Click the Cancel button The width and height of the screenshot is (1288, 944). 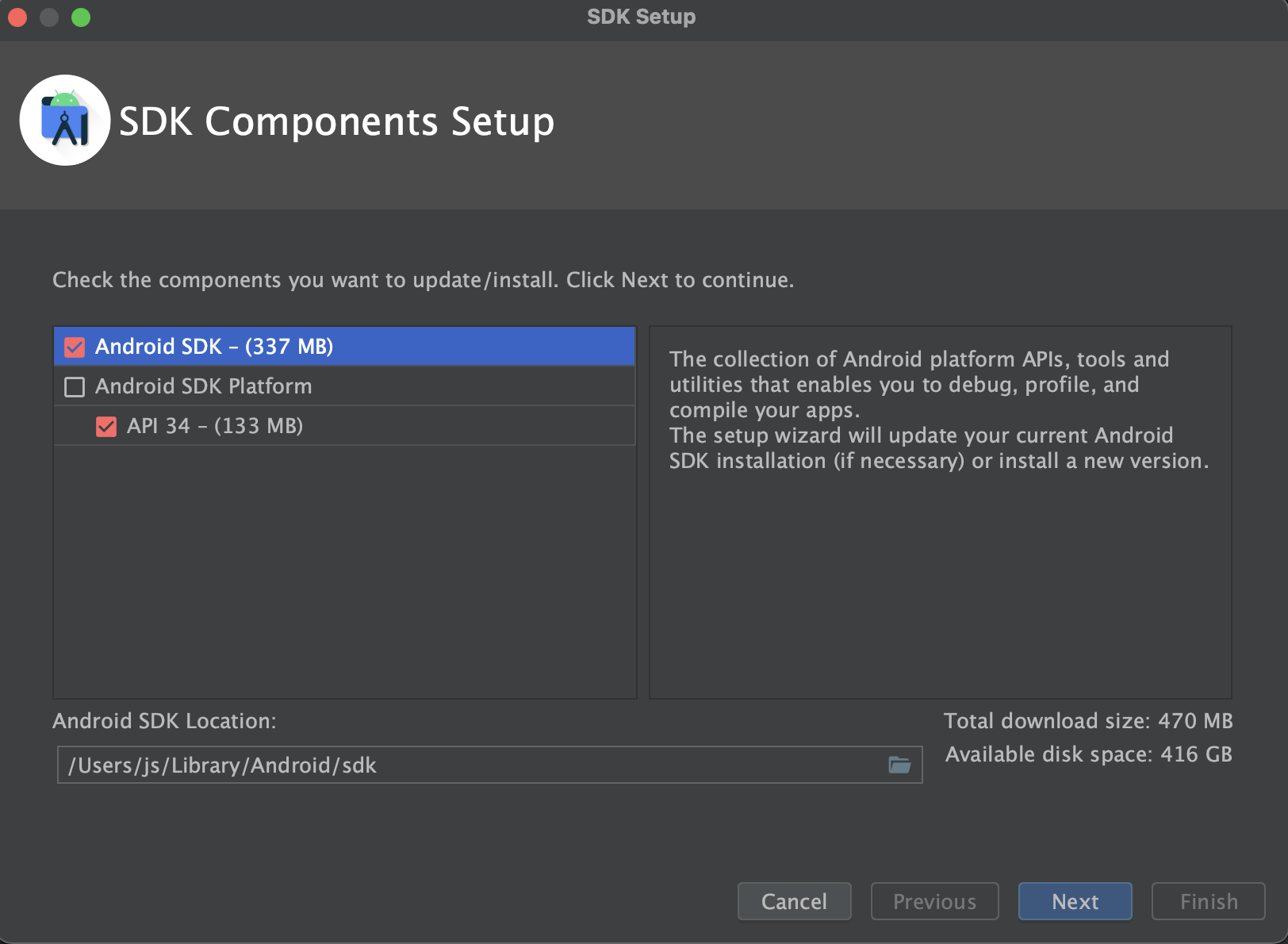794,901
